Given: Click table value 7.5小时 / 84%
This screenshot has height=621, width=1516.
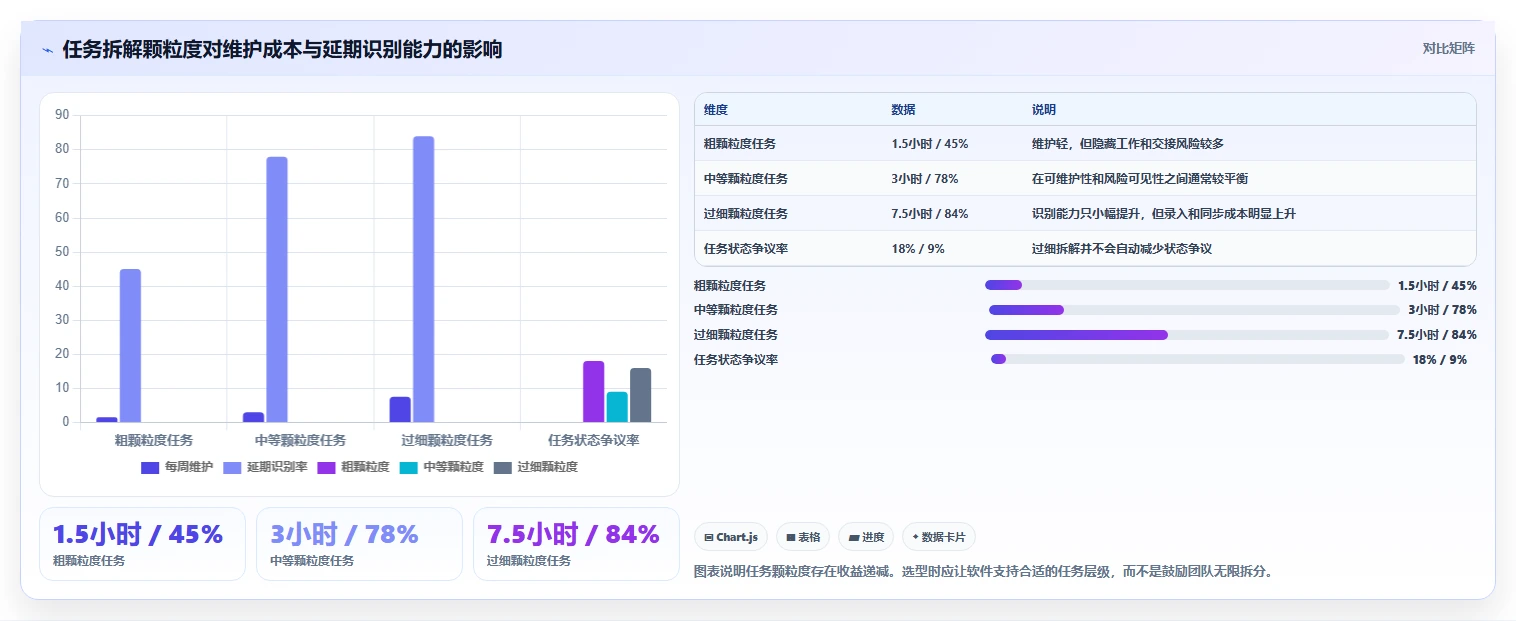Looking at the screenshot, I should pos(930,214).
